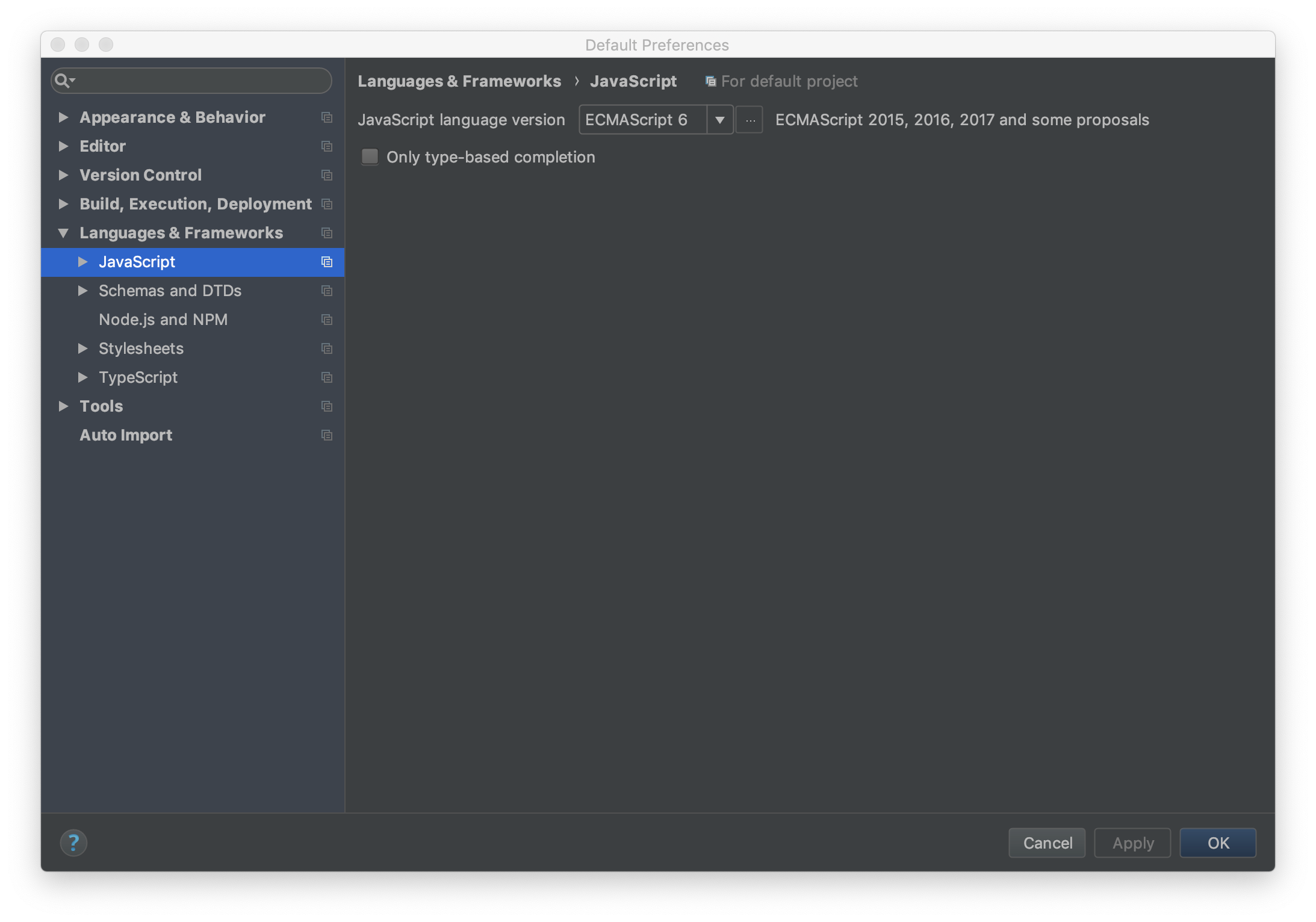This screenshot has height=922, width=1316.
Task: Click the help question mark icon
Action: coord(74,843)
